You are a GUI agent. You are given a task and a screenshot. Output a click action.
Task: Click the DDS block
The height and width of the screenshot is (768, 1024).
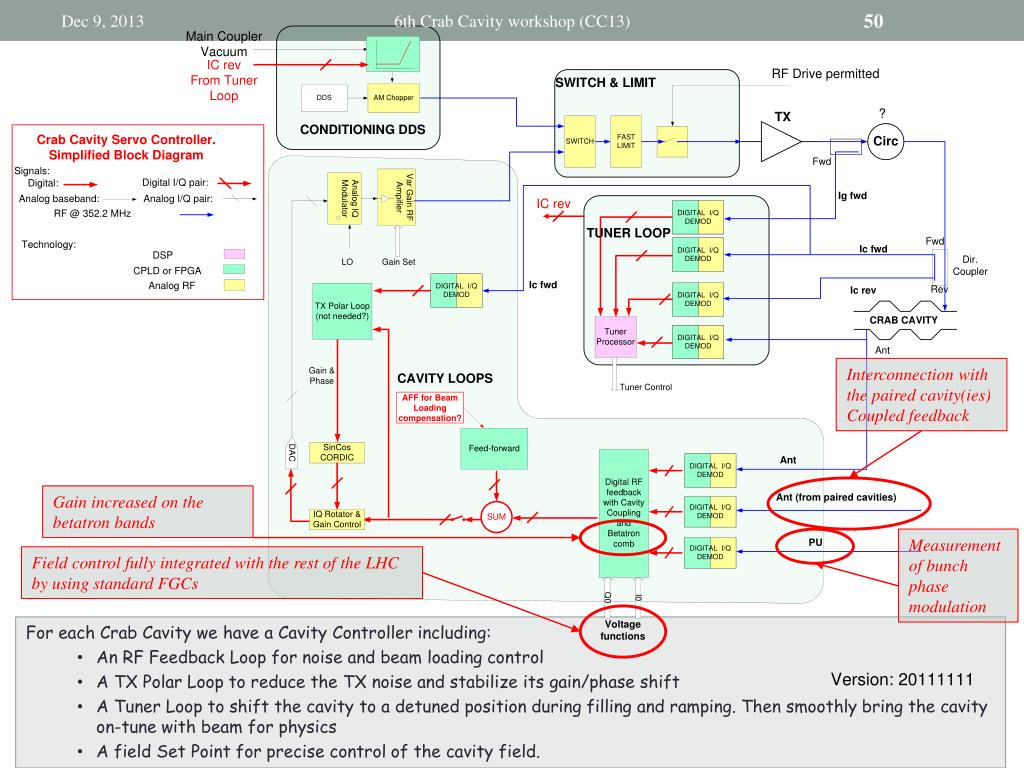coord(324,97)
